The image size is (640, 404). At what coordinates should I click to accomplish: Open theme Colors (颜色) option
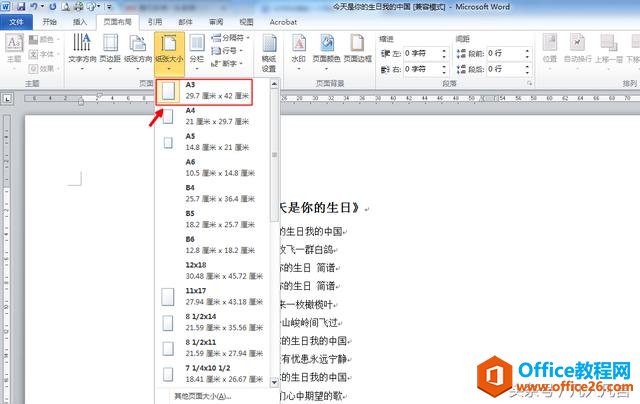43,39
